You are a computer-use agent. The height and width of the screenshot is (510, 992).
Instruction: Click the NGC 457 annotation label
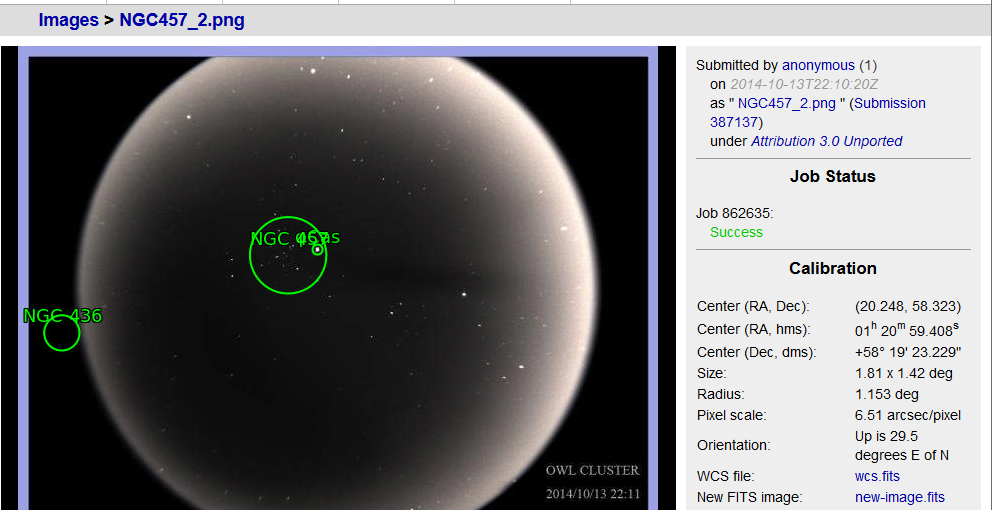coord(290,239)
